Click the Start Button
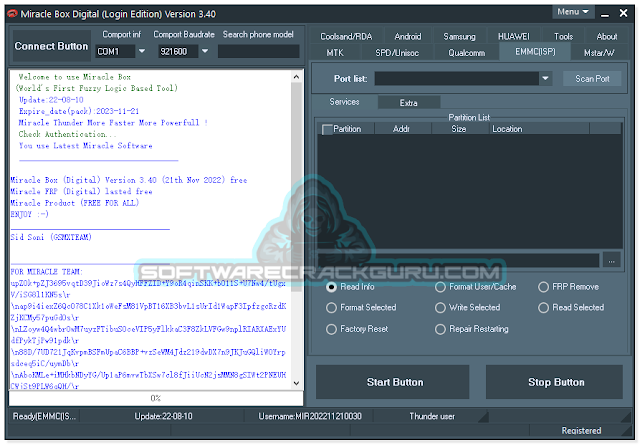This screenshot has width=640, height=445. pos(392,382)
